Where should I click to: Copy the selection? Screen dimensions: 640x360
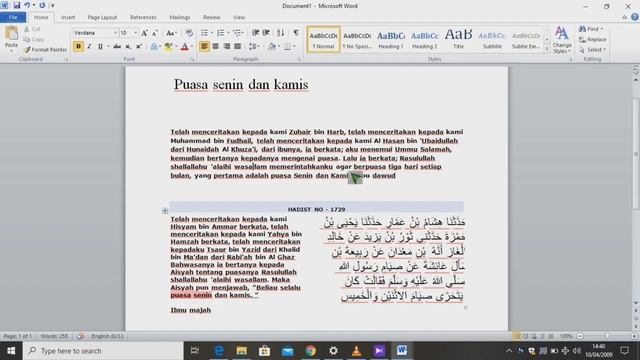(x=34, y=40)
